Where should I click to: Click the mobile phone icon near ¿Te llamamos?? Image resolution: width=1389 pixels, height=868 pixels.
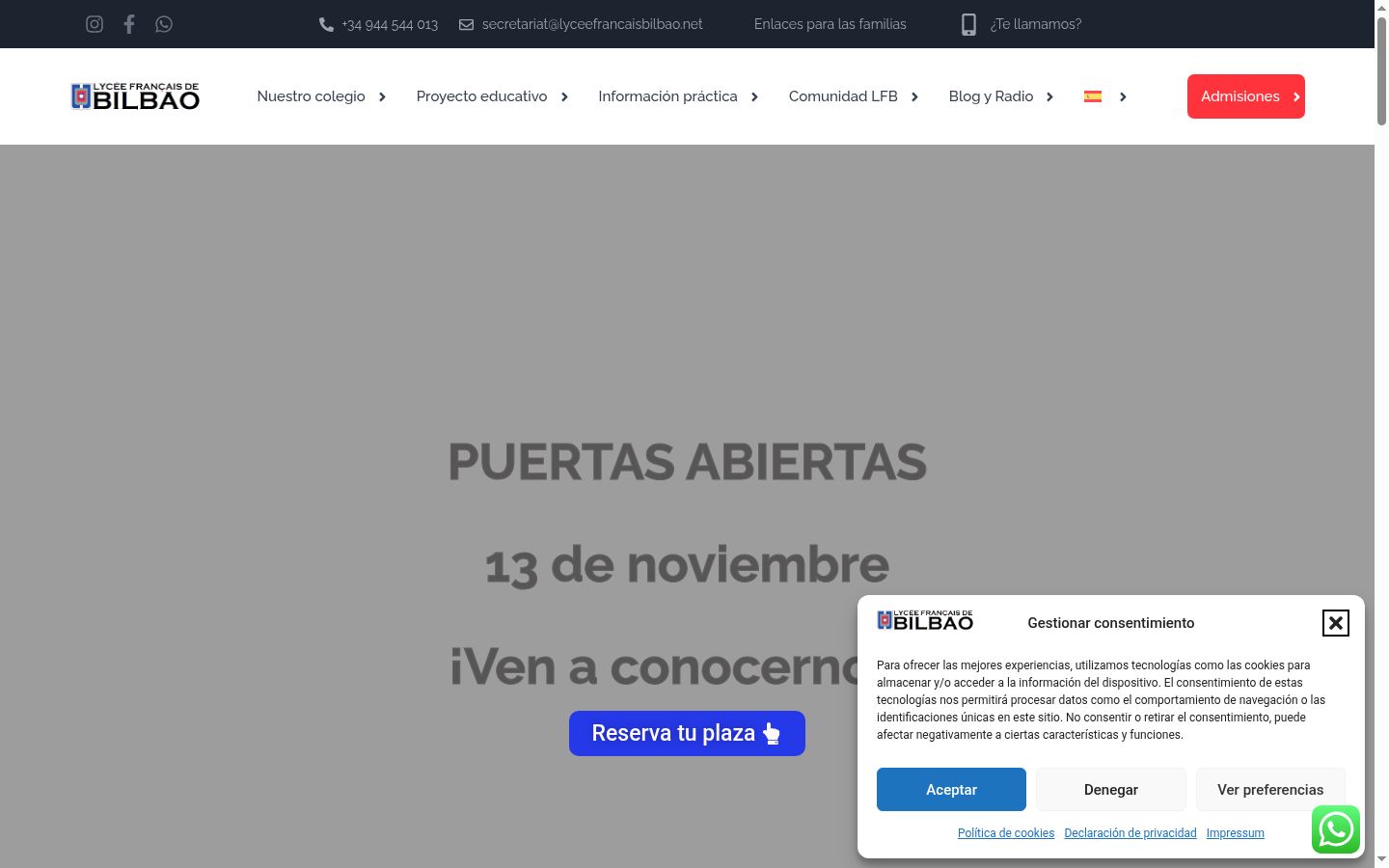coord(969,24)
